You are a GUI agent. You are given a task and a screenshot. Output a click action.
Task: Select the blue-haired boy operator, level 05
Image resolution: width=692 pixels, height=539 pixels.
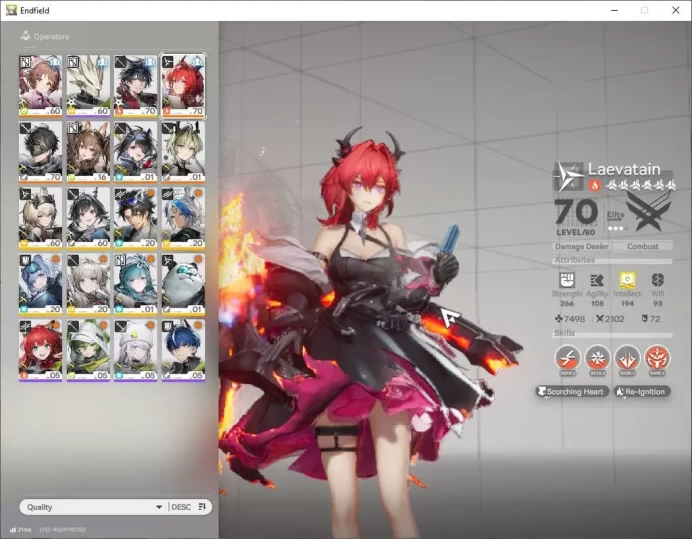183,351
